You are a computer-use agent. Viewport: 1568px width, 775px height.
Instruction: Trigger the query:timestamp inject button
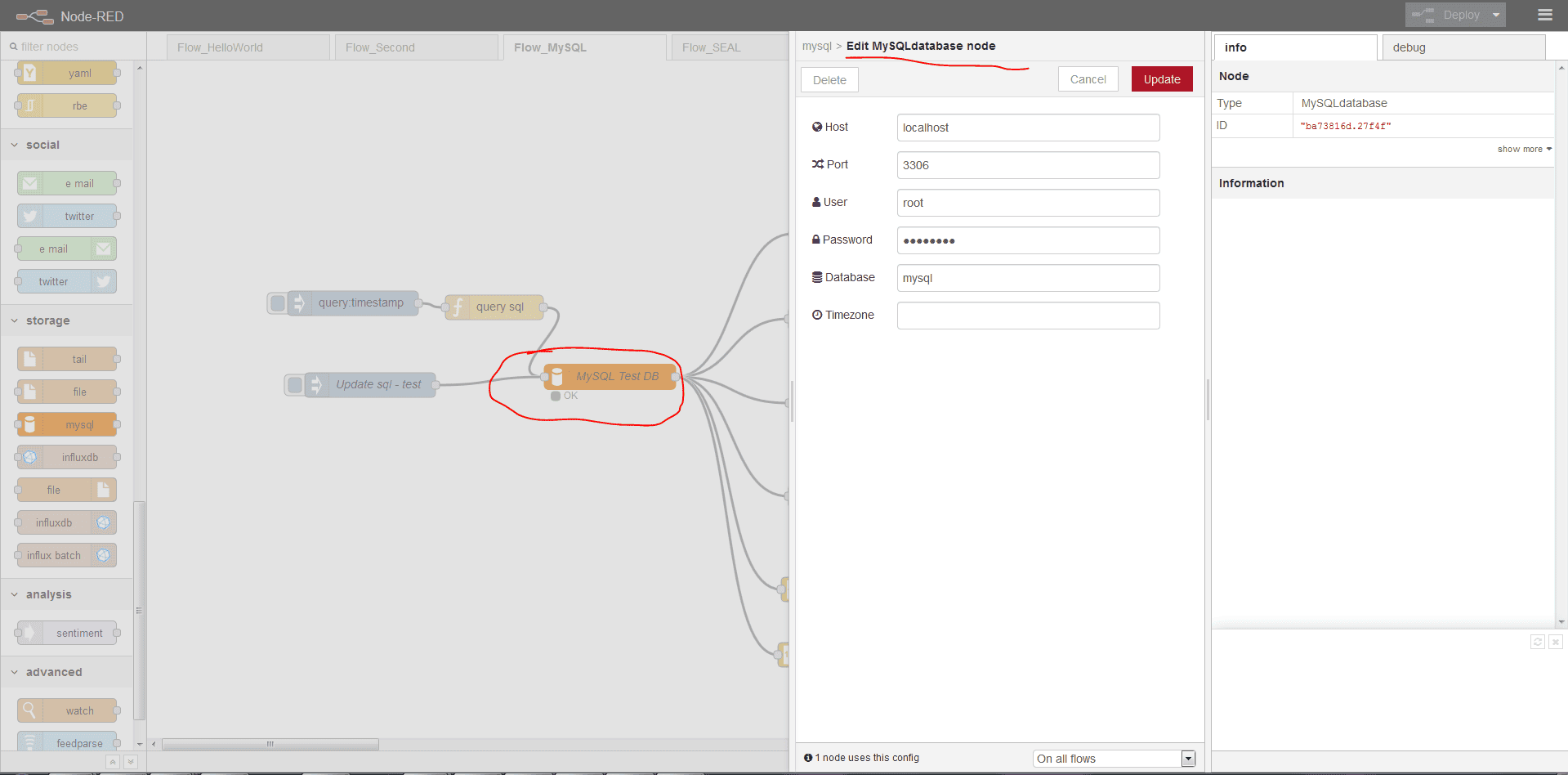tap(278, 303)
